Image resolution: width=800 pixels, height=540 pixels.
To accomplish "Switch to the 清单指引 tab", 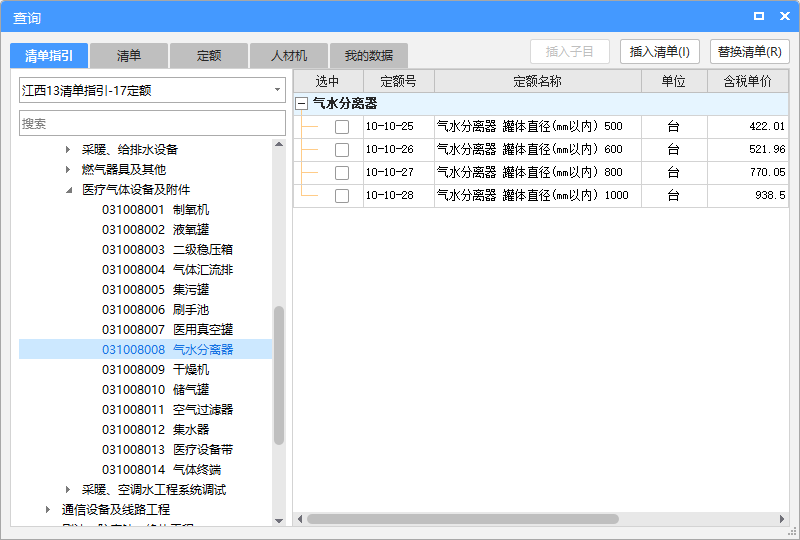I will click(49, 56).
